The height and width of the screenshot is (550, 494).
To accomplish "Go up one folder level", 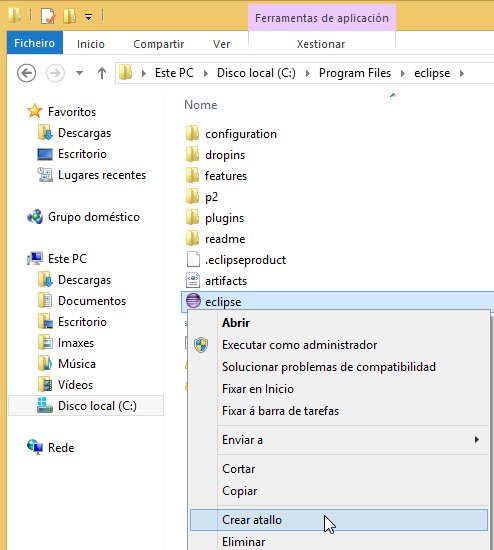I will (x=102, y=73).
